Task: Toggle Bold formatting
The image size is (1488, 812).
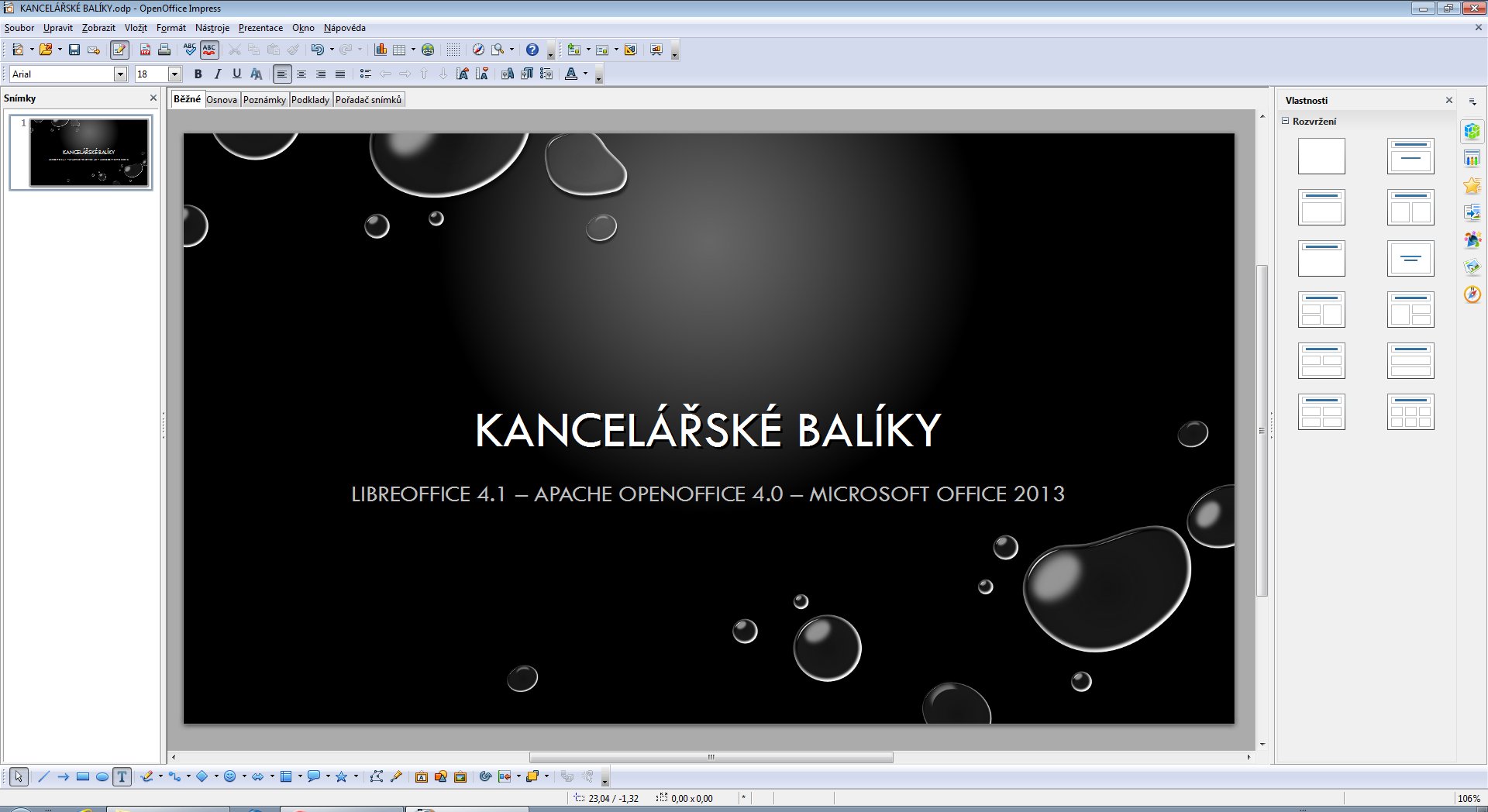Action: click(x=198, y=74)
